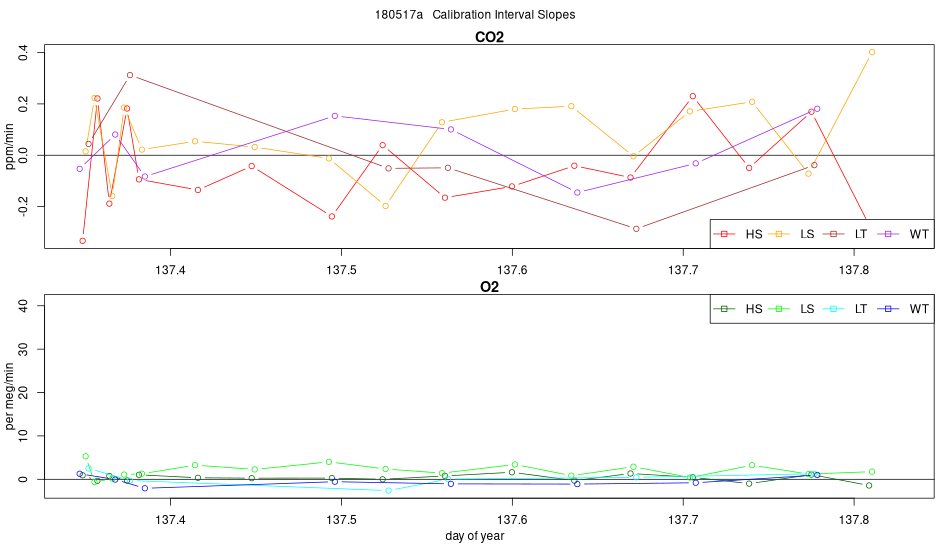This screenshot has width=950, height=550.
Task: Click the 137.7 tick under the CO2 chart
Action: [x=683, y=270]
